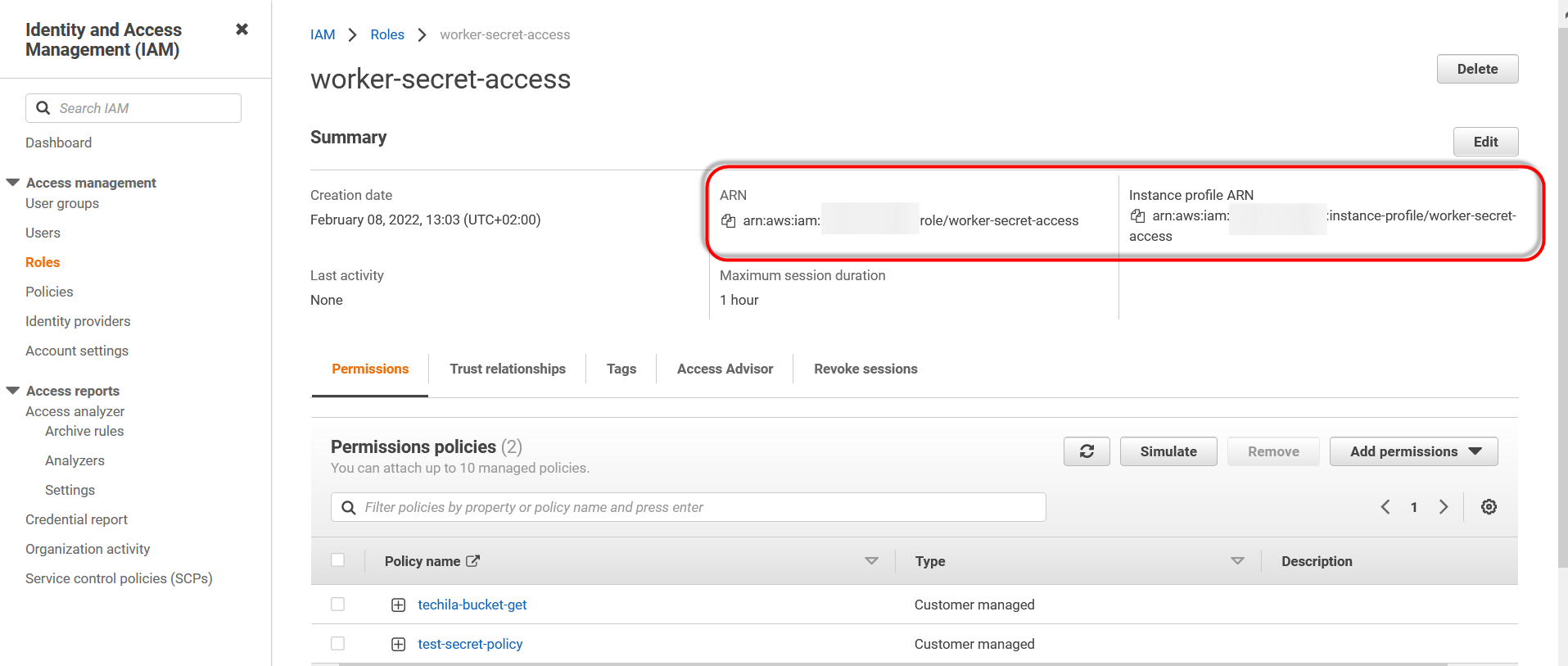1568x666 pixels.
Task: Refresh the permissions policies list
Action: pyautogui.click(x=1087, y=451)
